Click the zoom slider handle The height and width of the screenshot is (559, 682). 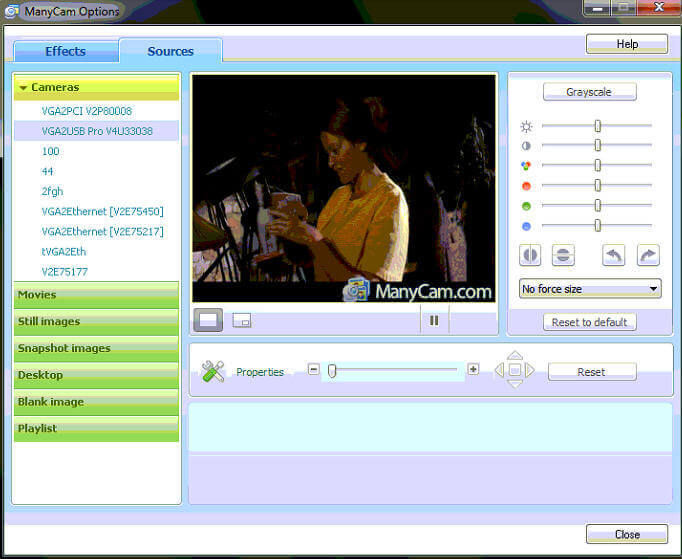tap(332, 371)
